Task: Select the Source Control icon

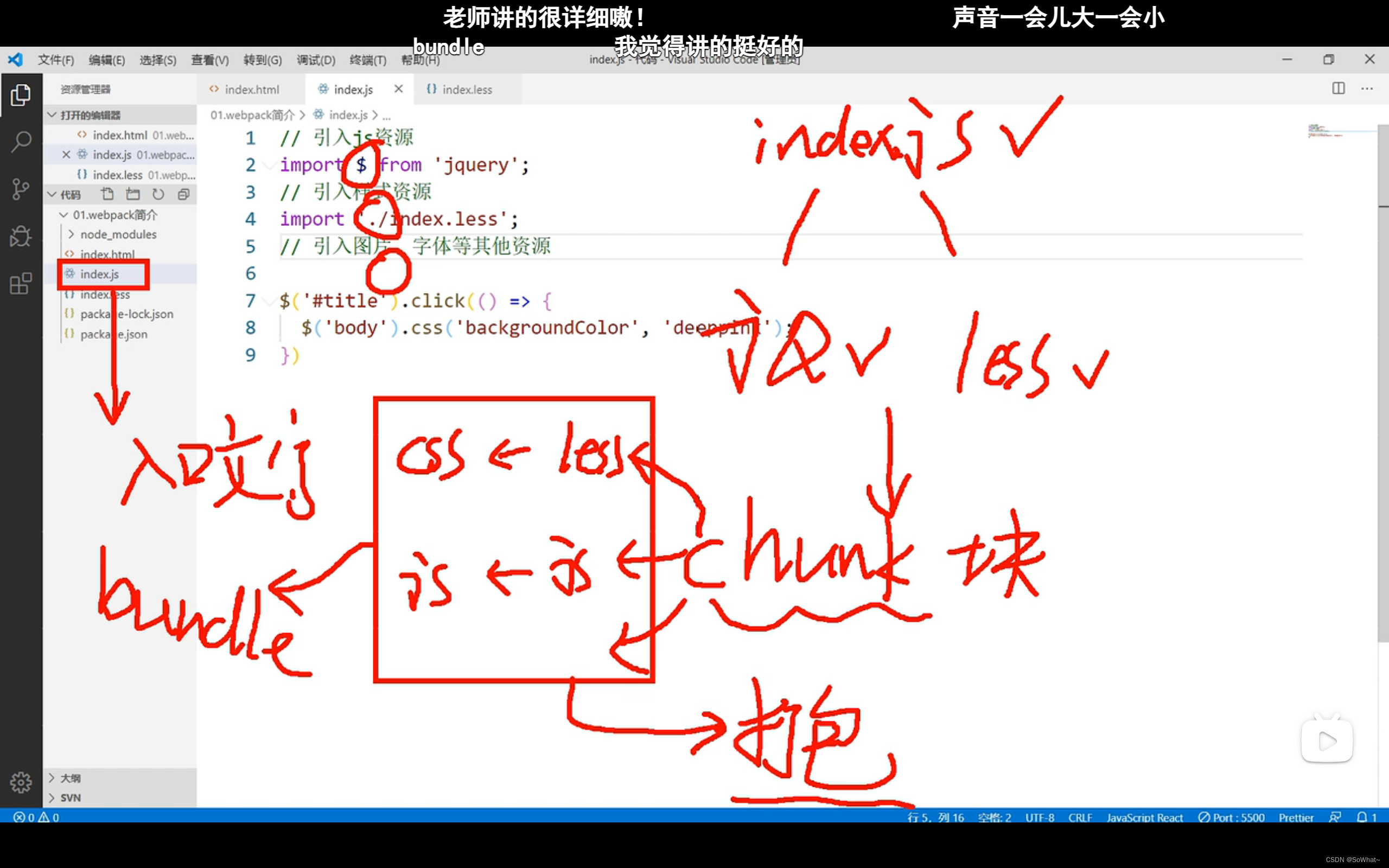Action: (21, 189)
